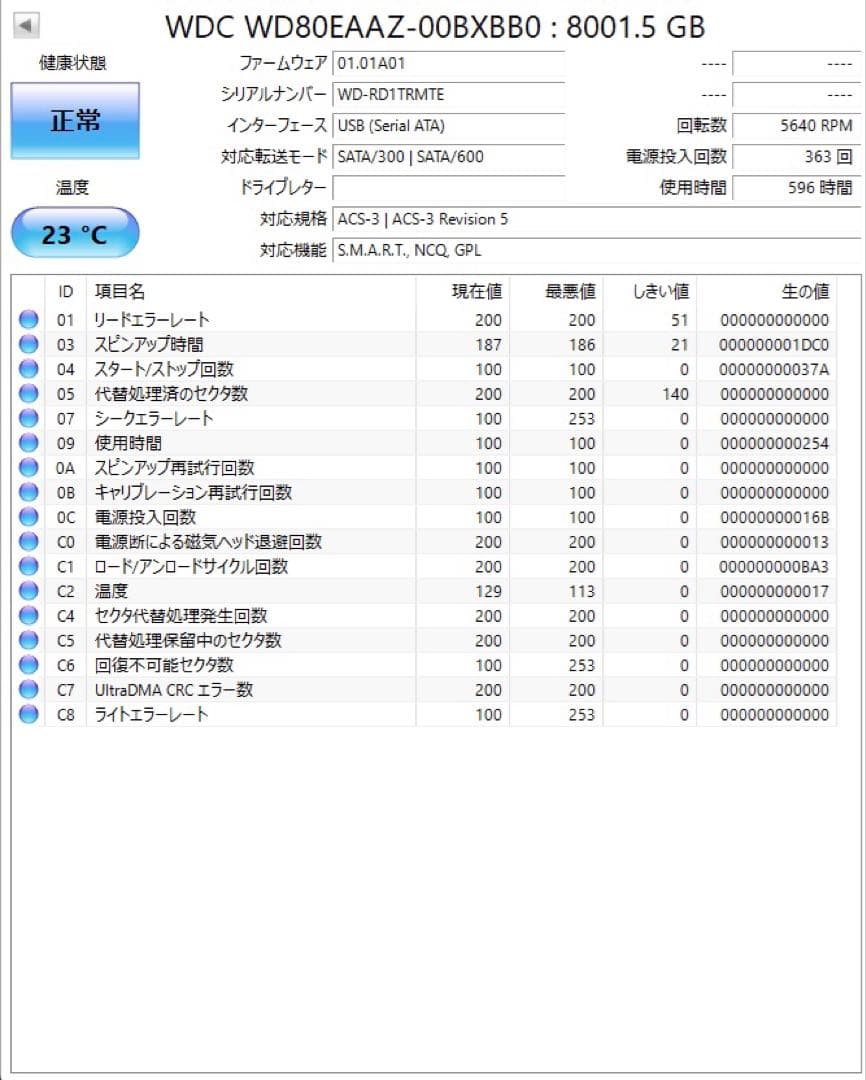Screen dimensions: 866x1080
Task: Select the 電源断による磁気ヘッド退避回数 row name
Action: 208,542
